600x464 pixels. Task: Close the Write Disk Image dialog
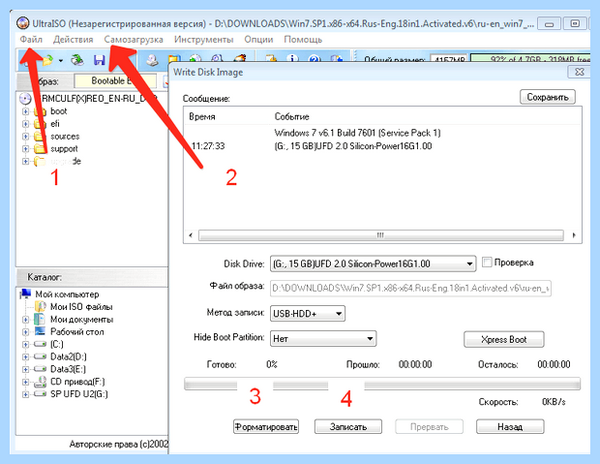click(579, 72)
